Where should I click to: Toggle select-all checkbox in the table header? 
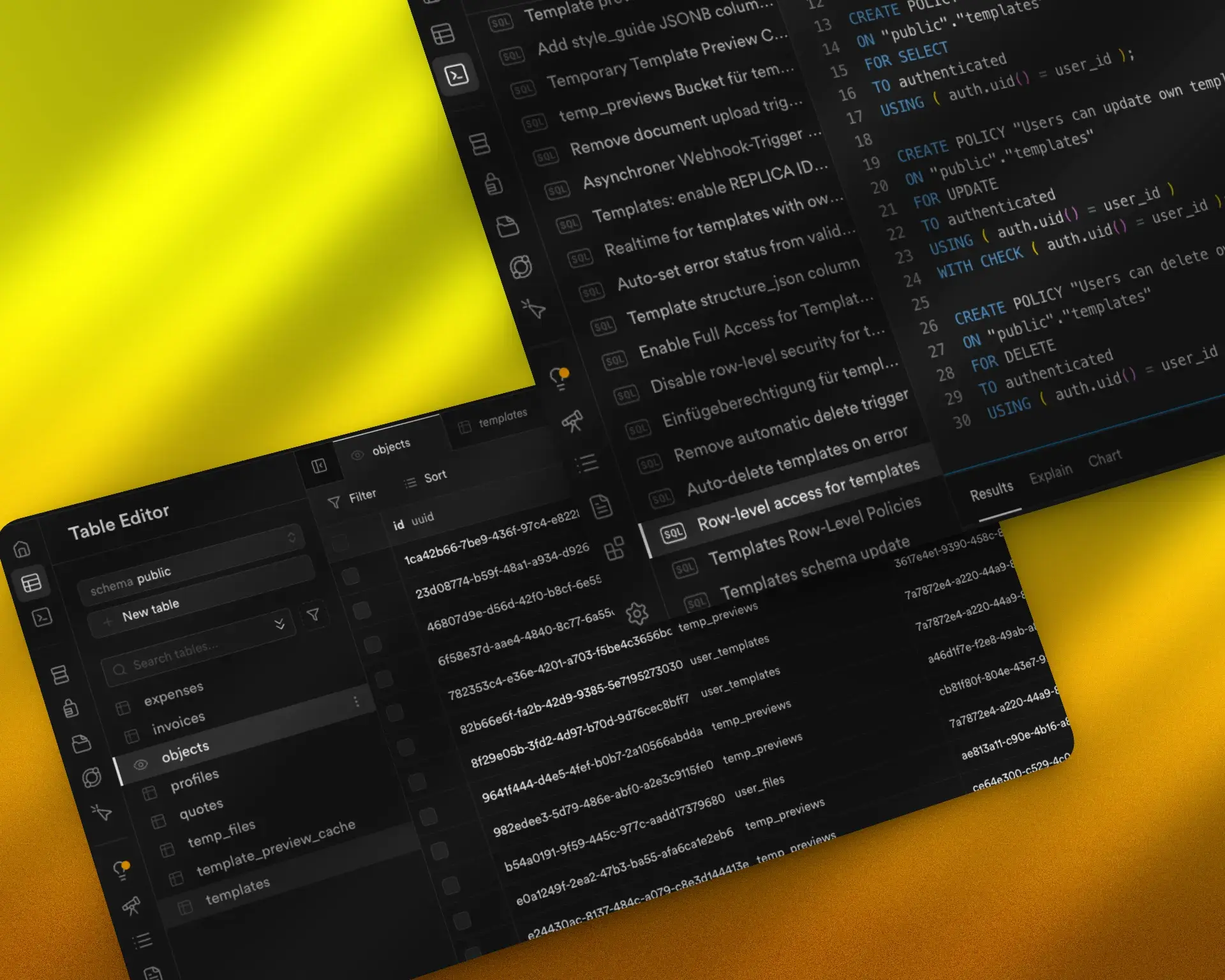[x=339, y=542]
